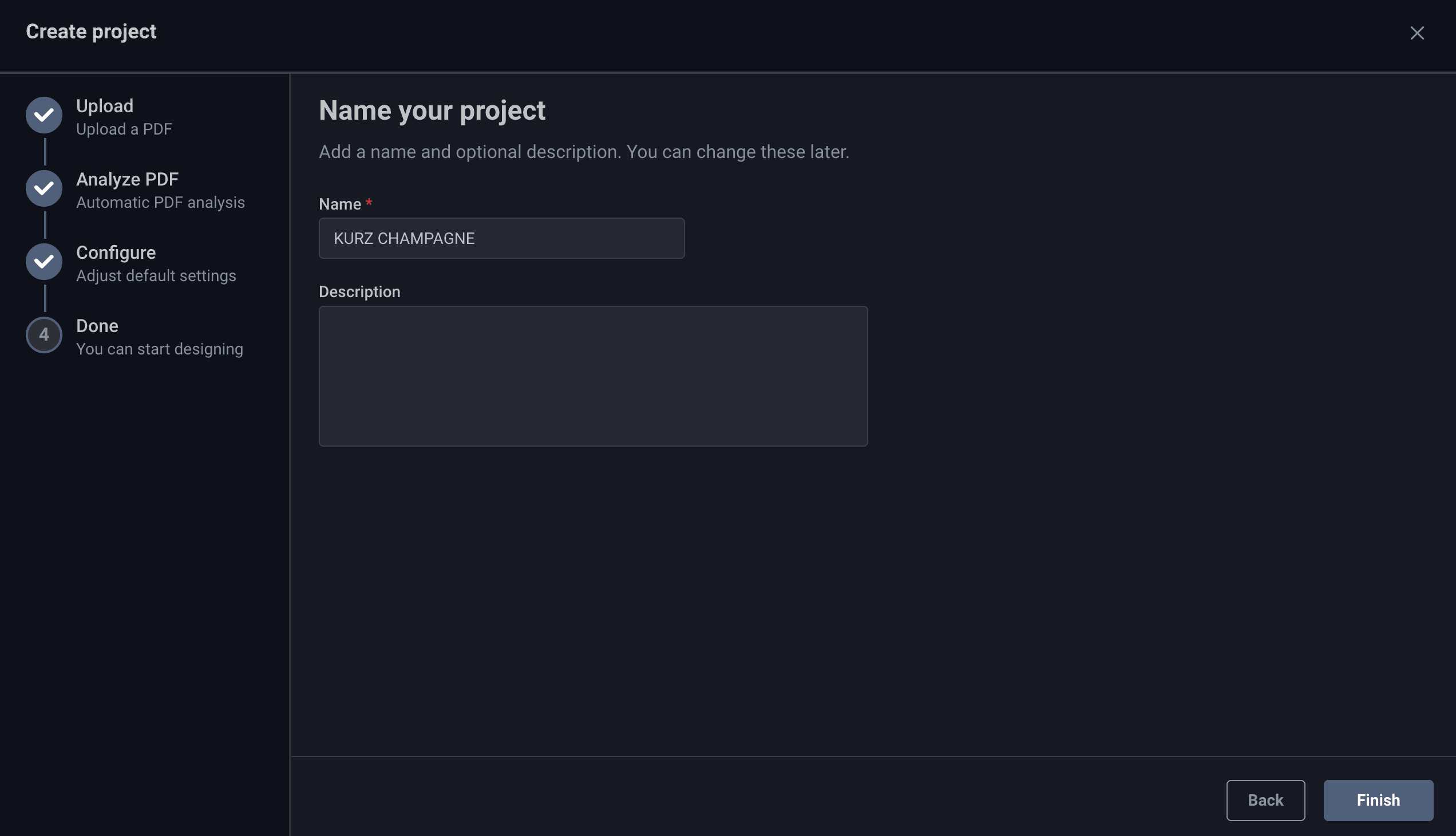Screen dimensions: 1456x836
Task: Select the Configure step checkmark icon
Action: pos(44,262)
